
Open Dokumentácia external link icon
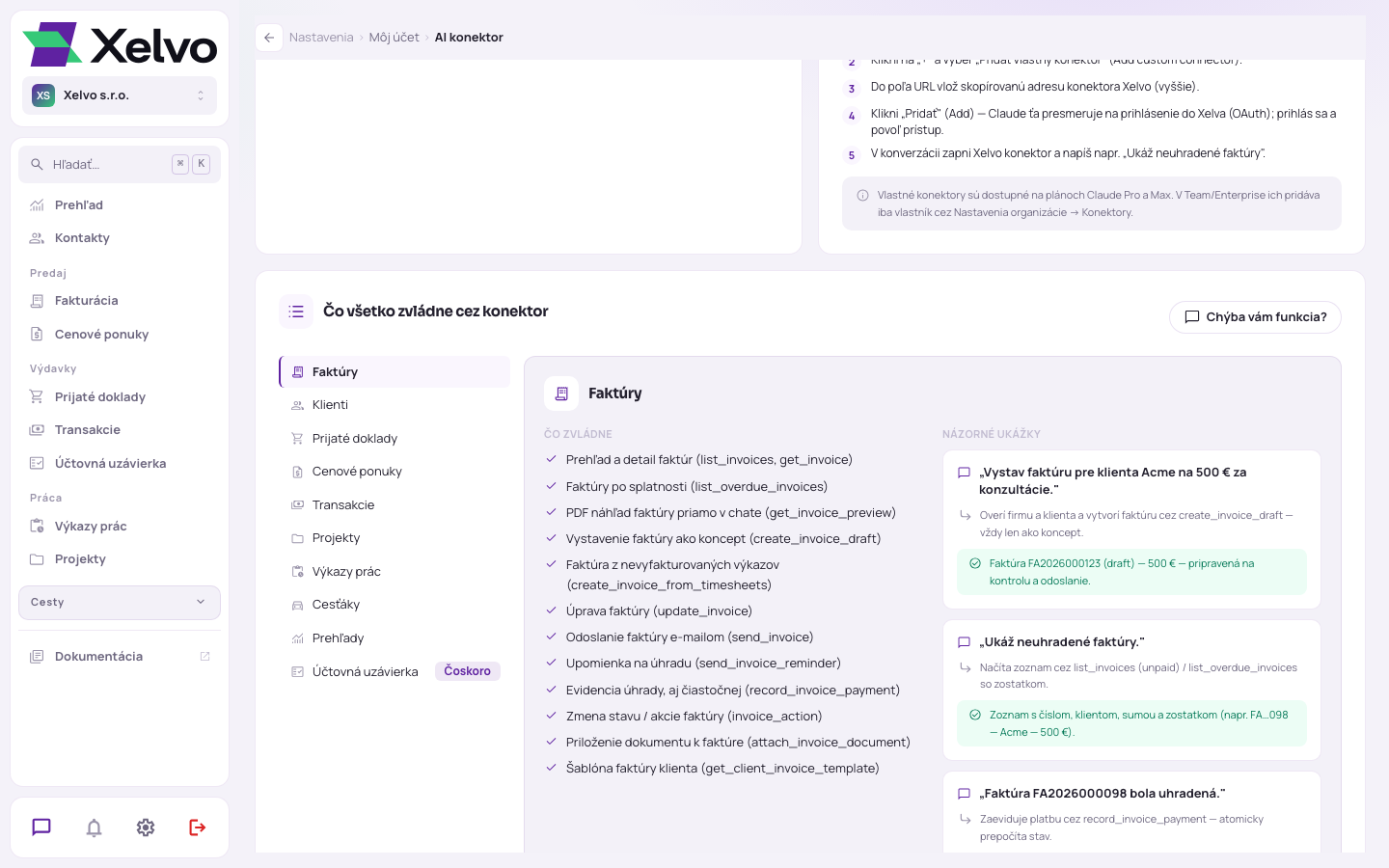click(204, 657)
